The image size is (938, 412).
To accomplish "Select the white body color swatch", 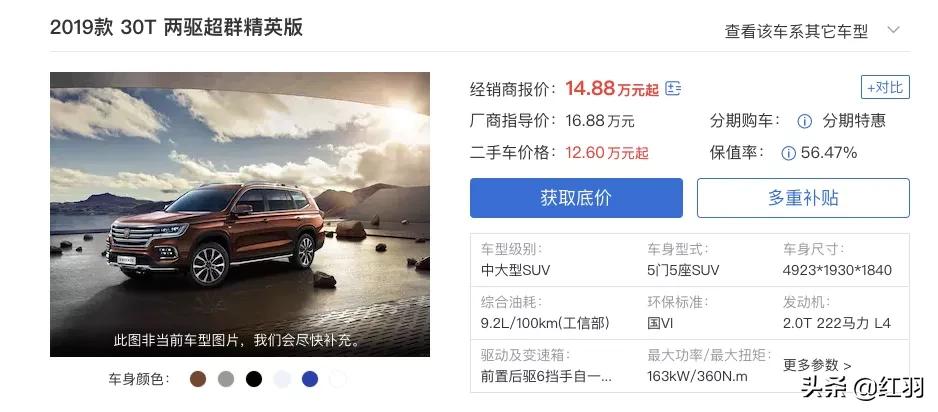I will 338,379.
